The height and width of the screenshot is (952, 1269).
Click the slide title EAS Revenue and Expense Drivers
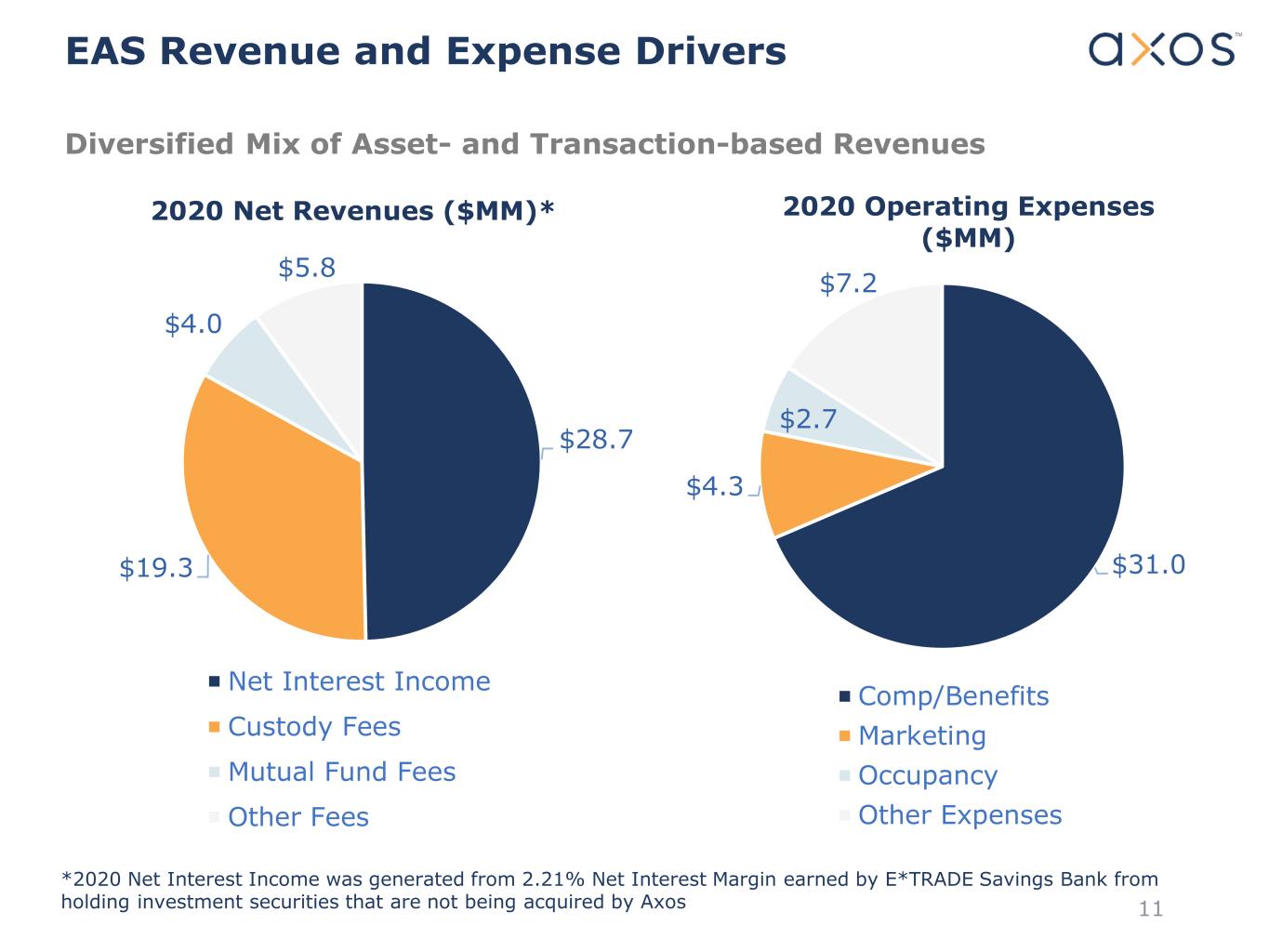[426, 51]
